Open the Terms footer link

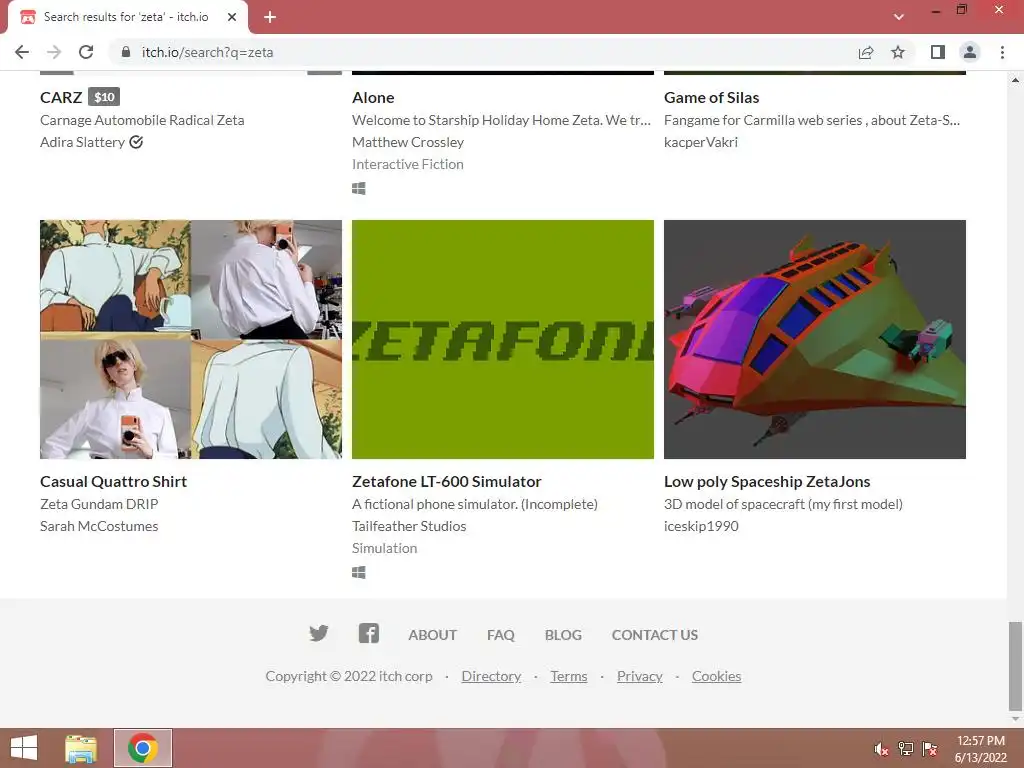click(569, 676)
